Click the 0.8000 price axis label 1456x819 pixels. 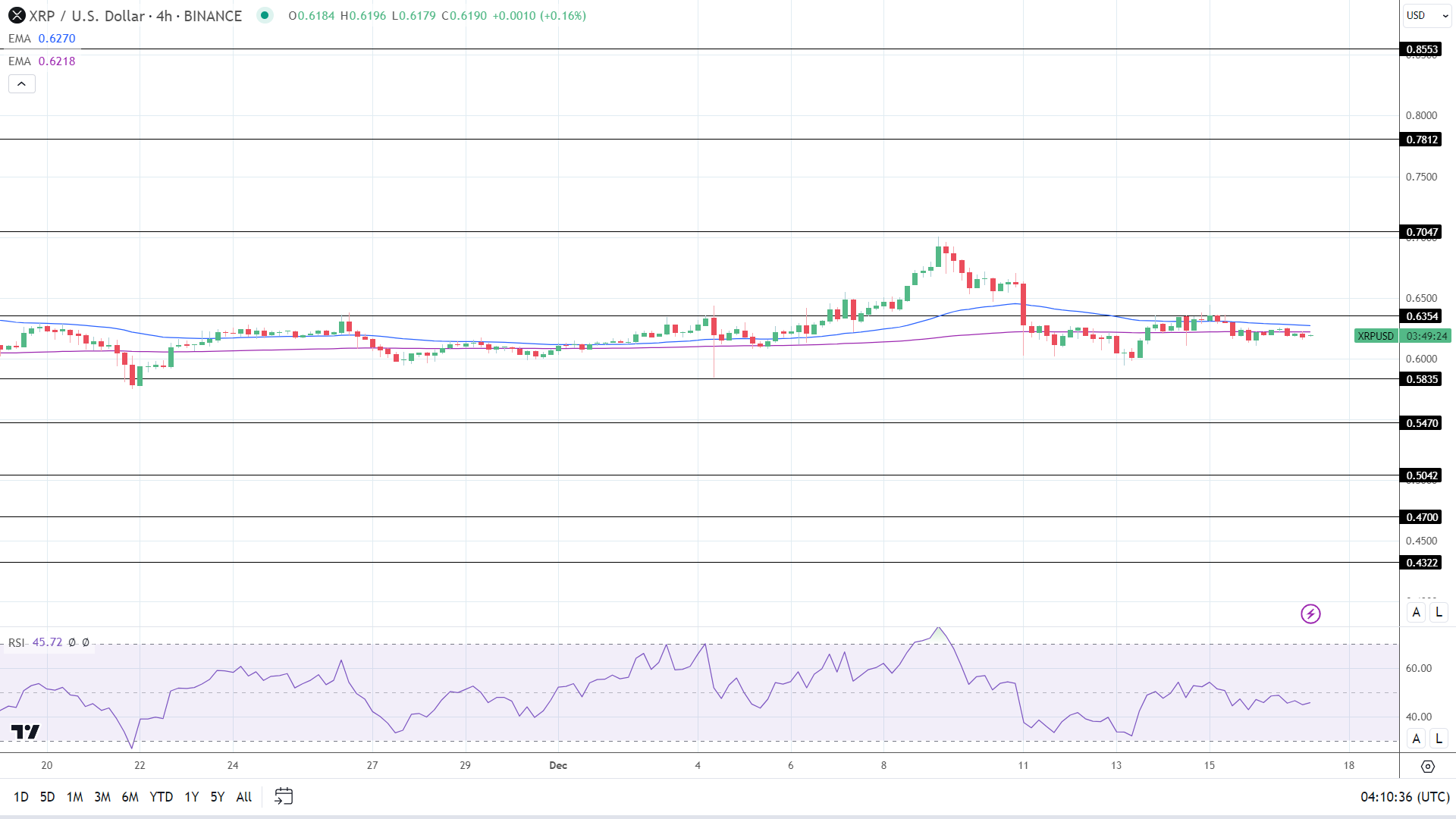[1421, 115]
